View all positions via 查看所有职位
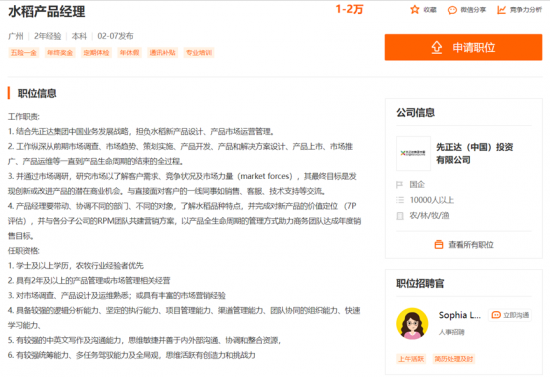The image size is (550, 377). [x=464, y=244]
